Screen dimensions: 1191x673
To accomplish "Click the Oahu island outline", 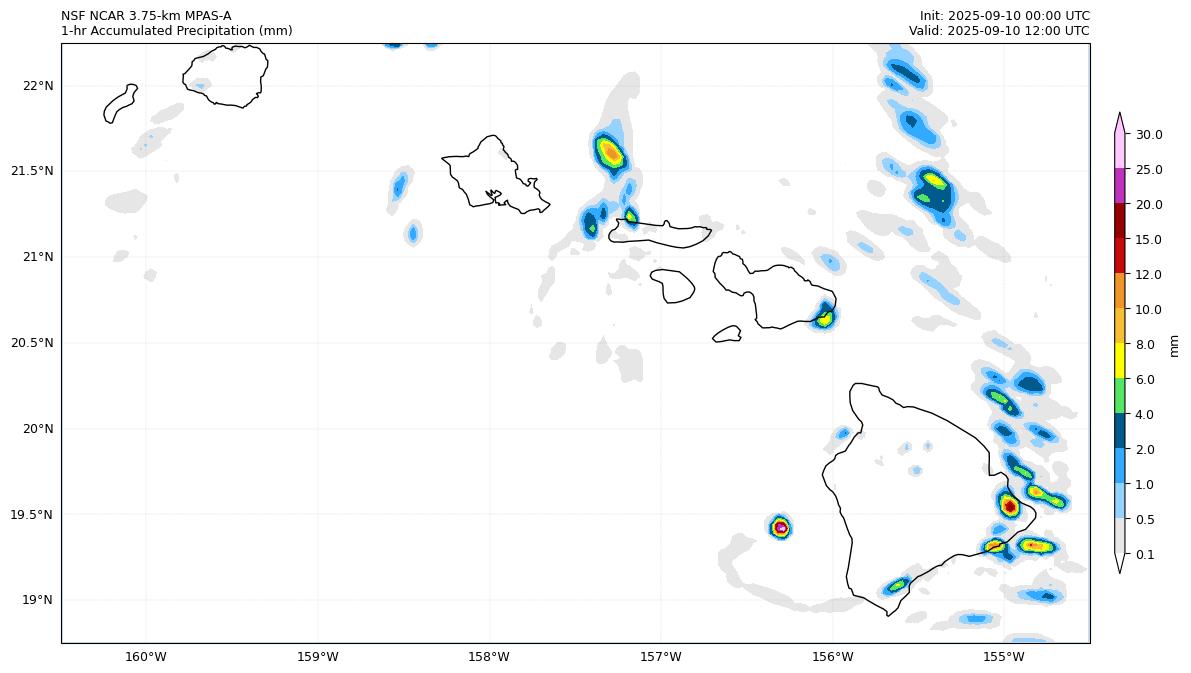I will pos(493,175).
